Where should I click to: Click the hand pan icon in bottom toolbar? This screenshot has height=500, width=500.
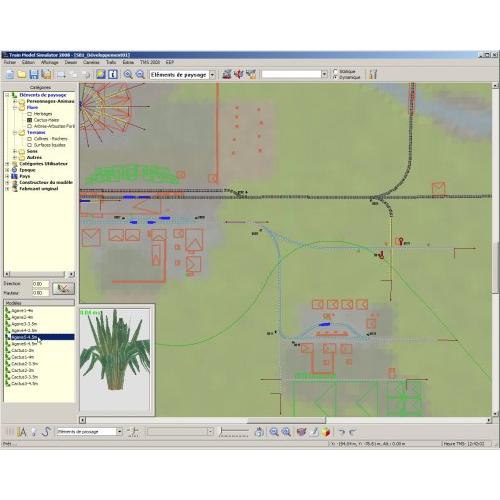(259, 432)
